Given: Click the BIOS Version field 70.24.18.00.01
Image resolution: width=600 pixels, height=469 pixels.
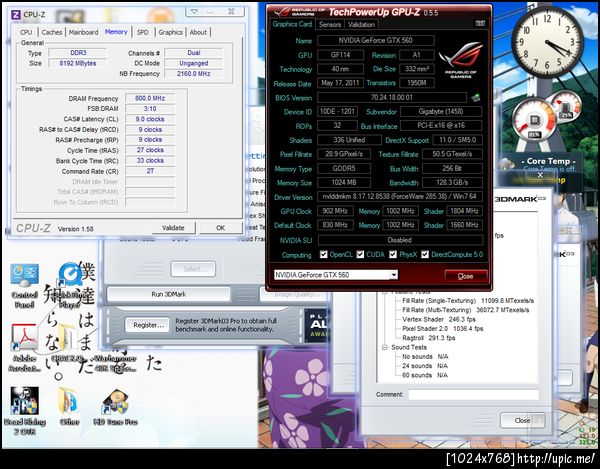Looking at the screenshot, I should pos(392,98).
